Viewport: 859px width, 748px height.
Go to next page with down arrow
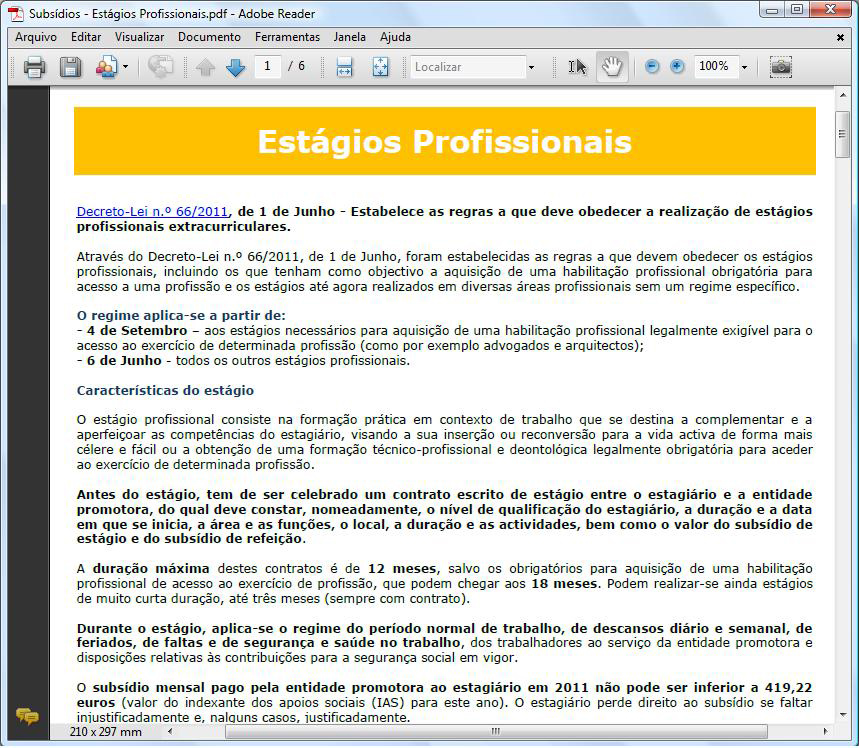[235, 67]
